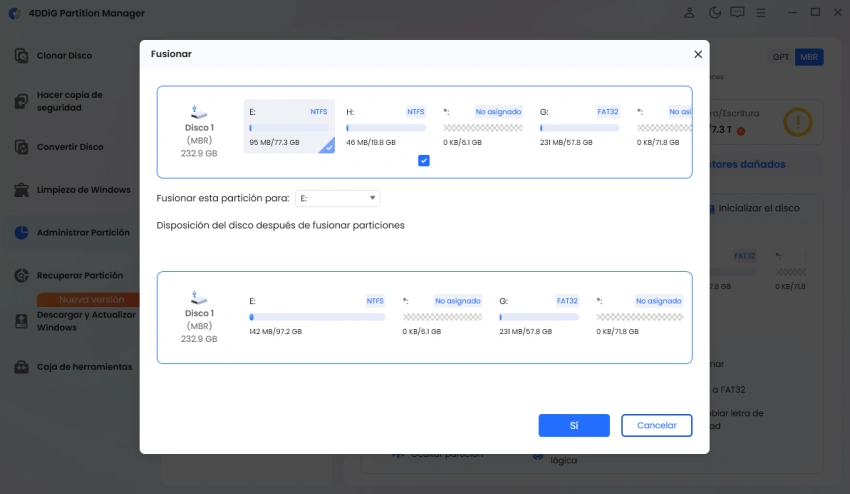
Task: Switch to the GPT tab
Action: coord(781,57)
